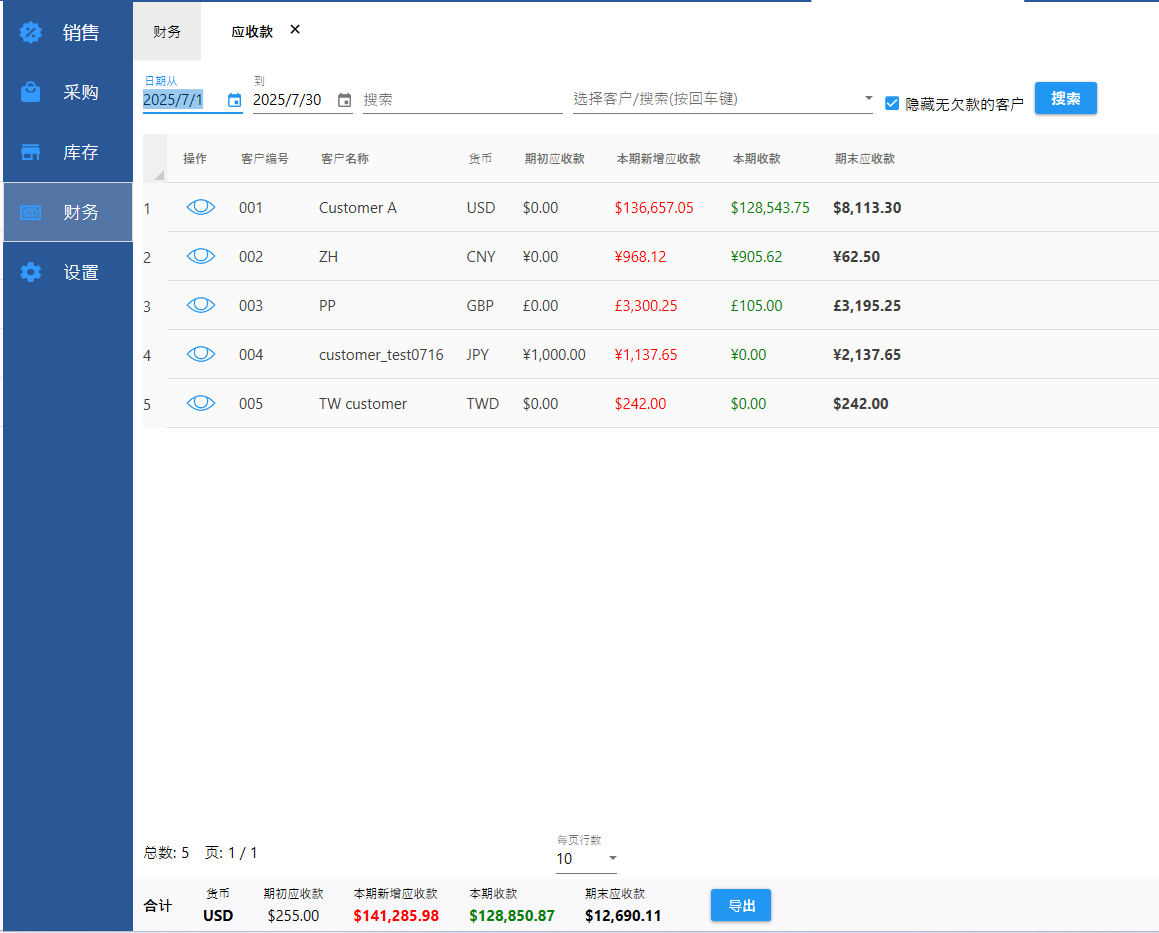Open the start date calendar picker icon

234,100
